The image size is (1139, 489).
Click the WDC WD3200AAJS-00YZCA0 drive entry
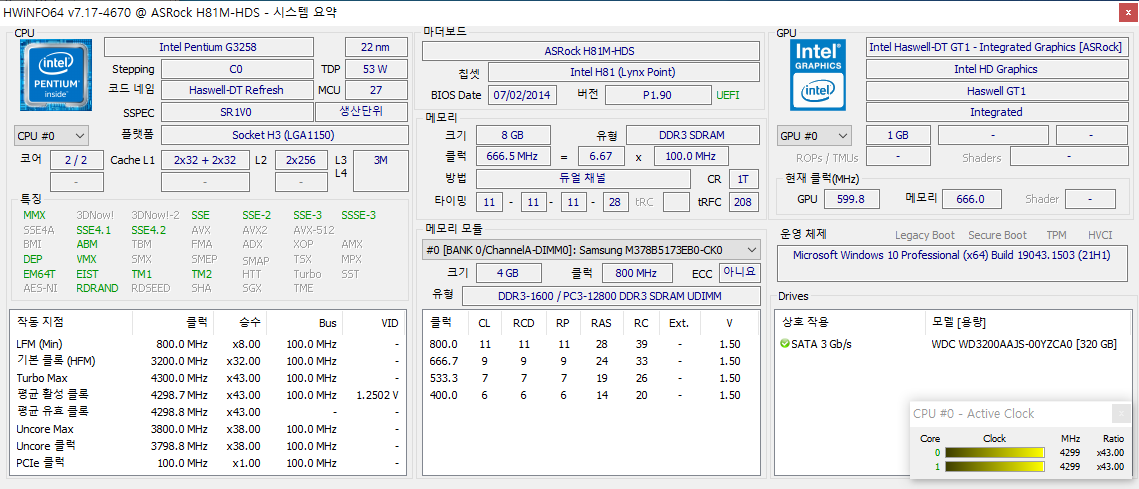pos(1024,344)
